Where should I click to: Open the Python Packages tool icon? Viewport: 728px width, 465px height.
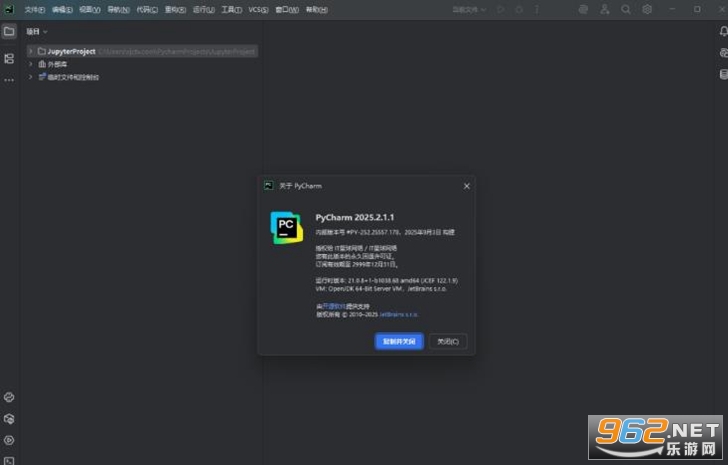pyautogui.click(x=9, y=397)
